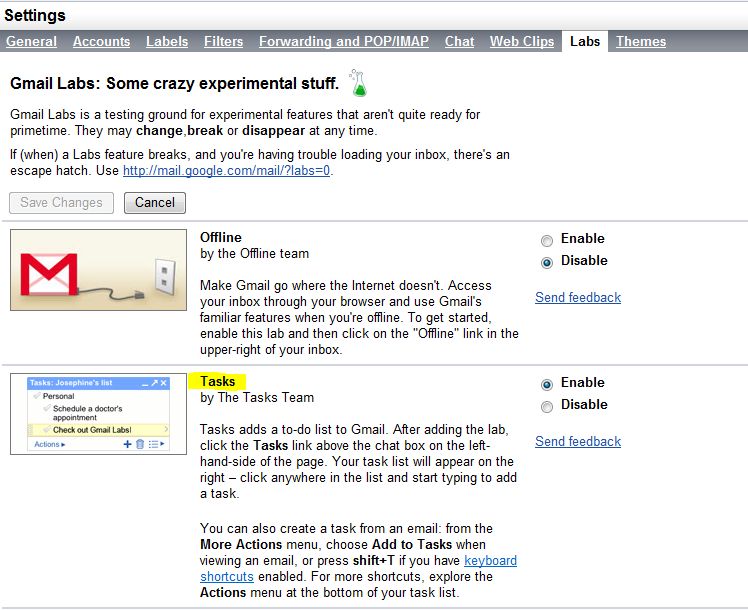748x610 pixels.
Task: Click the 'by the Offline team' text
Action: coord(255,254)
